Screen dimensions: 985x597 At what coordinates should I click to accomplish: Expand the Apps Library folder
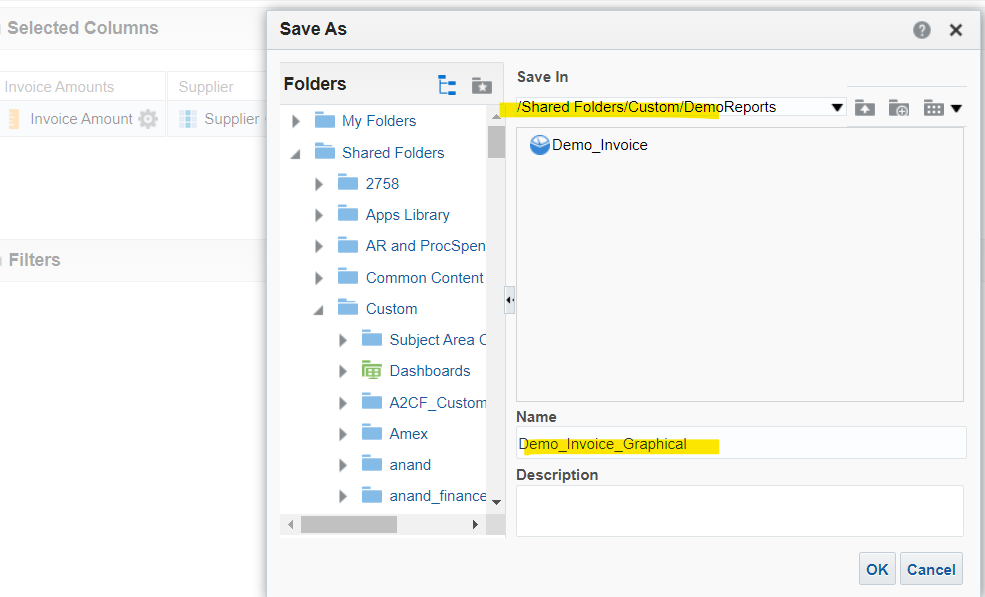point(319,215)
